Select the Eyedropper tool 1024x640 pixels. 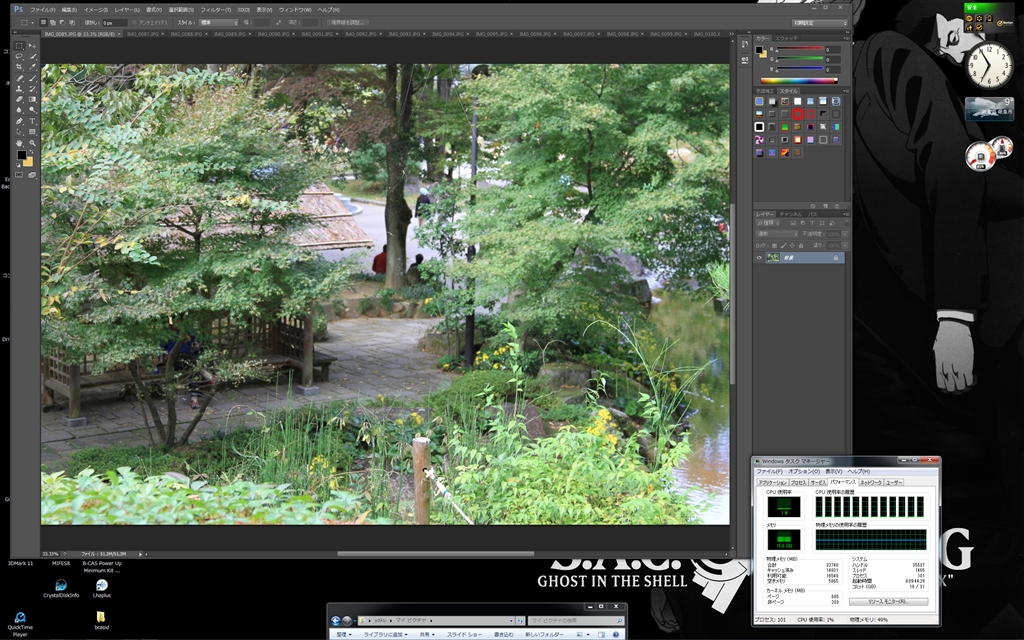[32, 67]
